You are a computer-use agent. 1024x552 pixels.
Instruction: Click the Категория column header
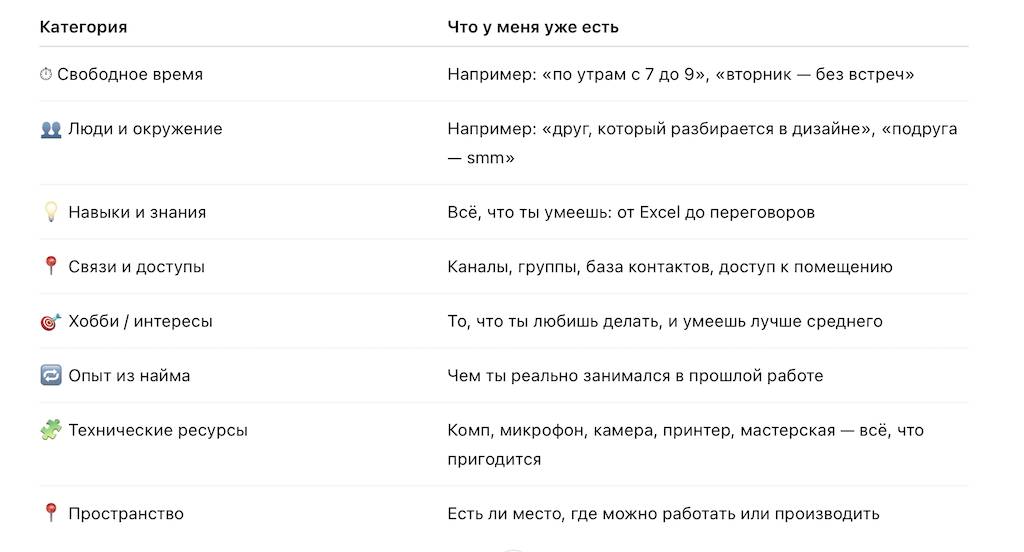point(83,27)
